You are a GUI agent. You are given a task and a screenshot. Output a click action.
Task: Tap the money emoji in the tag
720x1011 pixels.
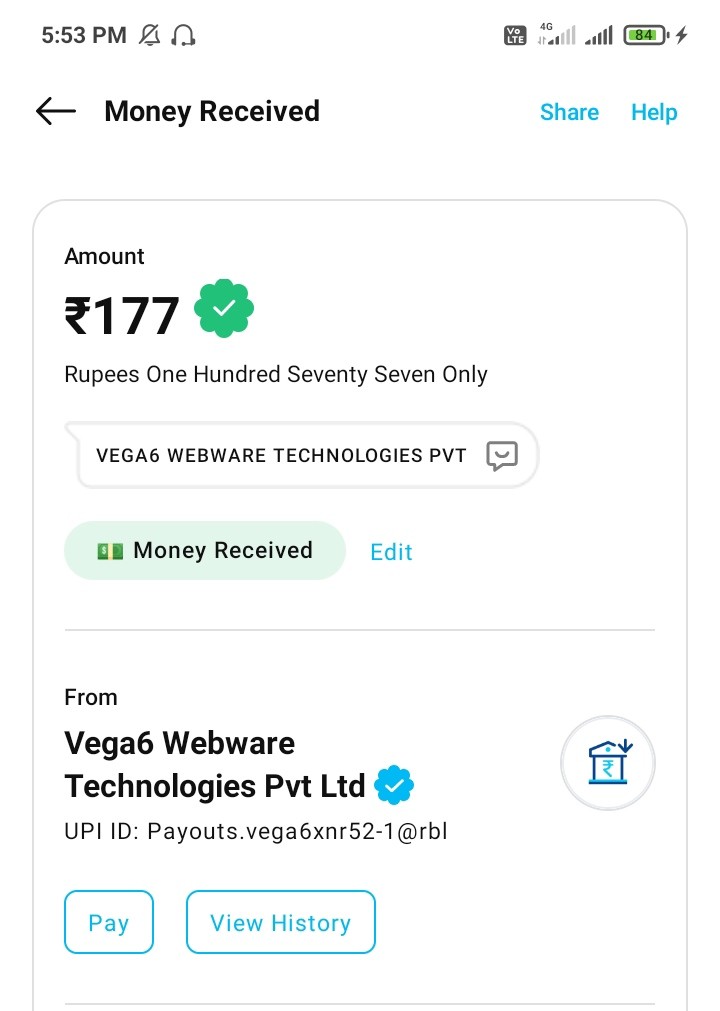[x=110, y=551]
